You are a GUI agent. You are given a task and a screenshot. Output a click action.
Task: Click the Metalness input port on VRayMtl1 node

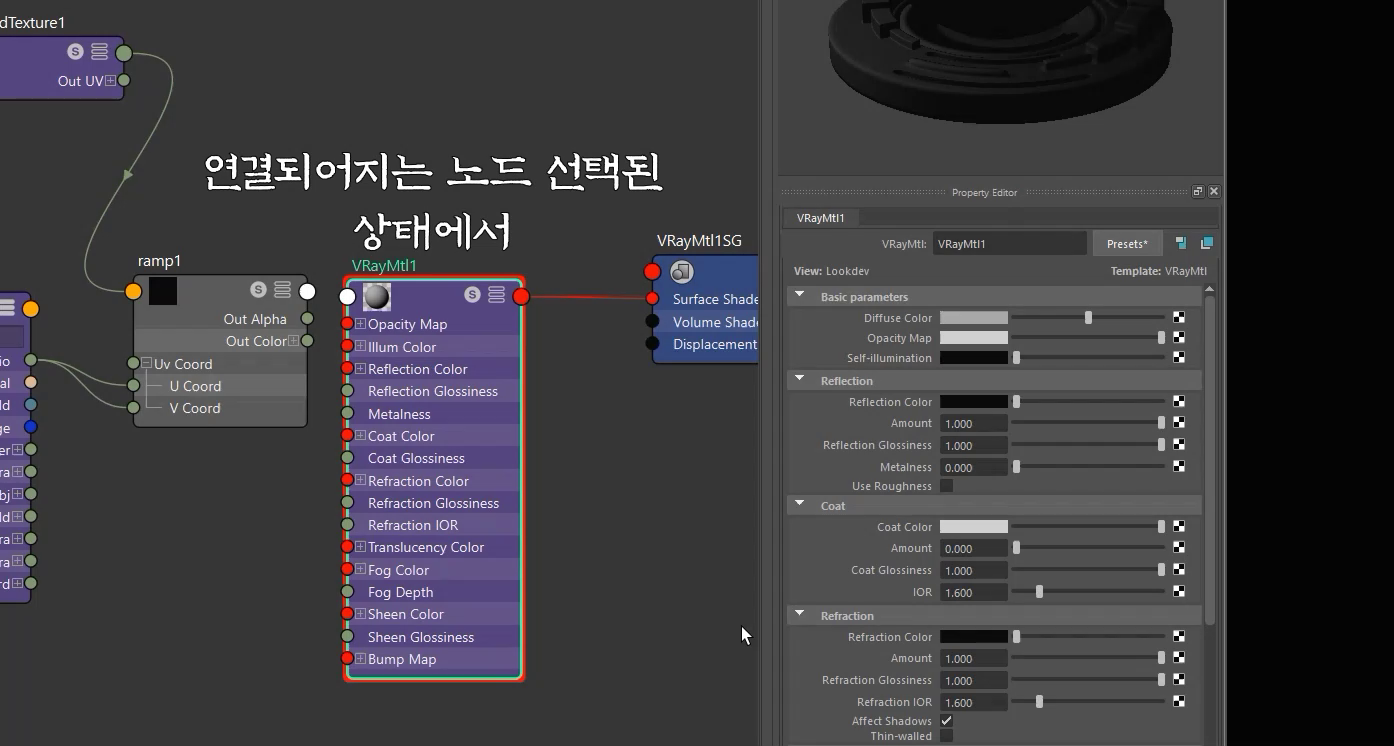(347, 413)
